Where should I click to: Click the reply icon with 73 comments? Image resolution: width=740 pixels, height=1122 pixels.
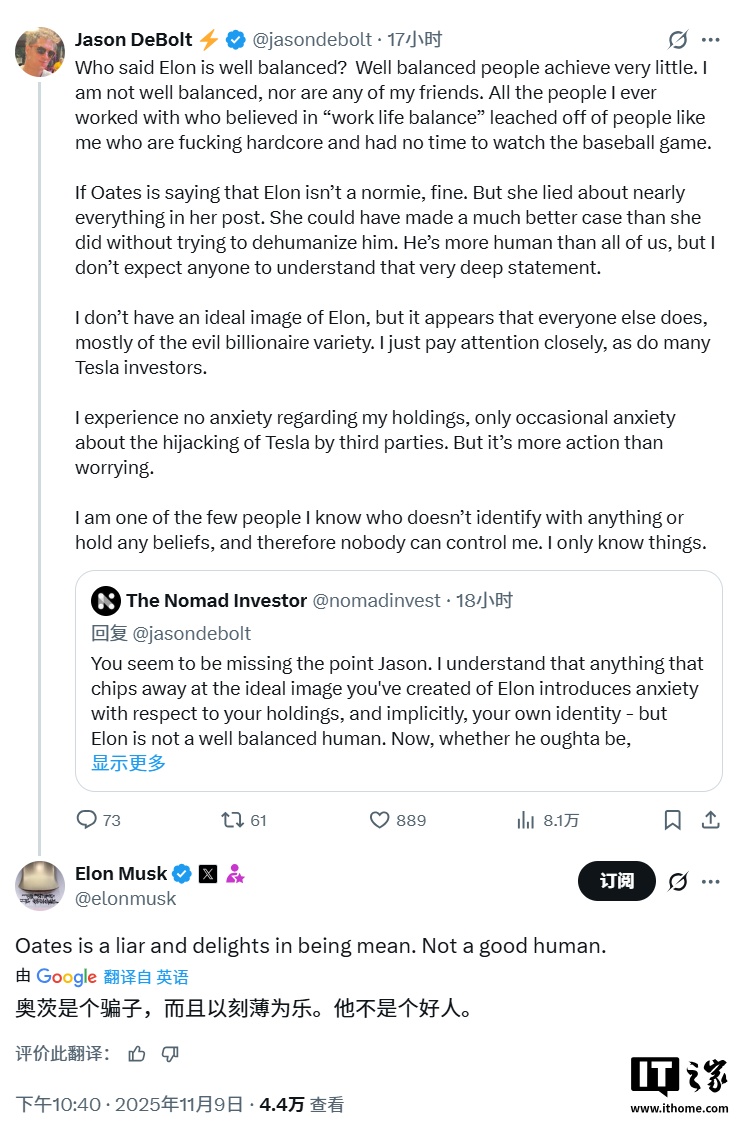[88, 820]
